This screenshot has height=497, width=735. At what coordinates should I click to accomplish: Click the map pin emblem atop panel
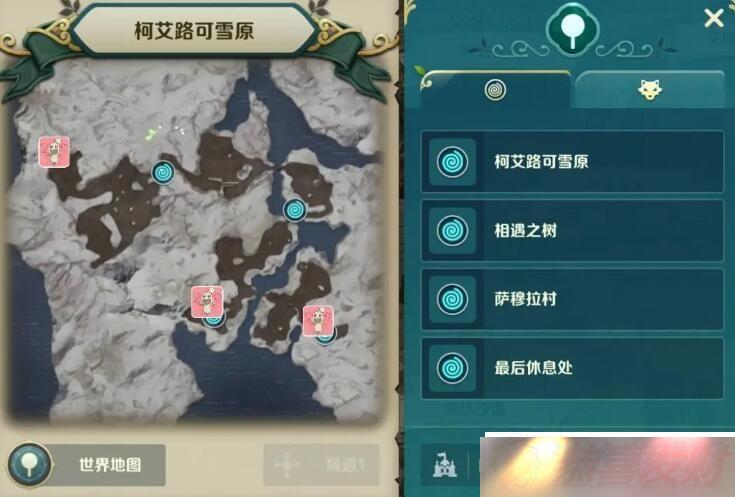[572, 28]
